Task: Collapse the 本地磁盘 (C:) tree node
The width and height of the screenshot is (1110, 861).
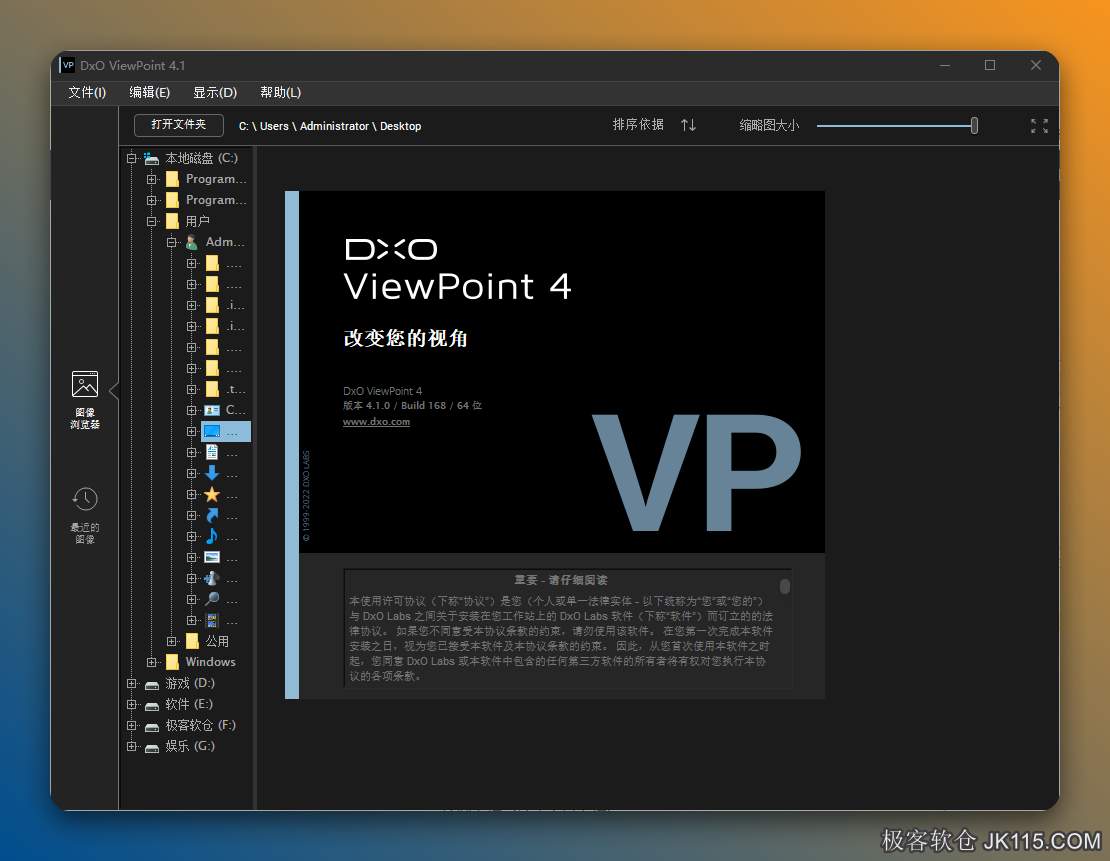Action: [132, 158]
